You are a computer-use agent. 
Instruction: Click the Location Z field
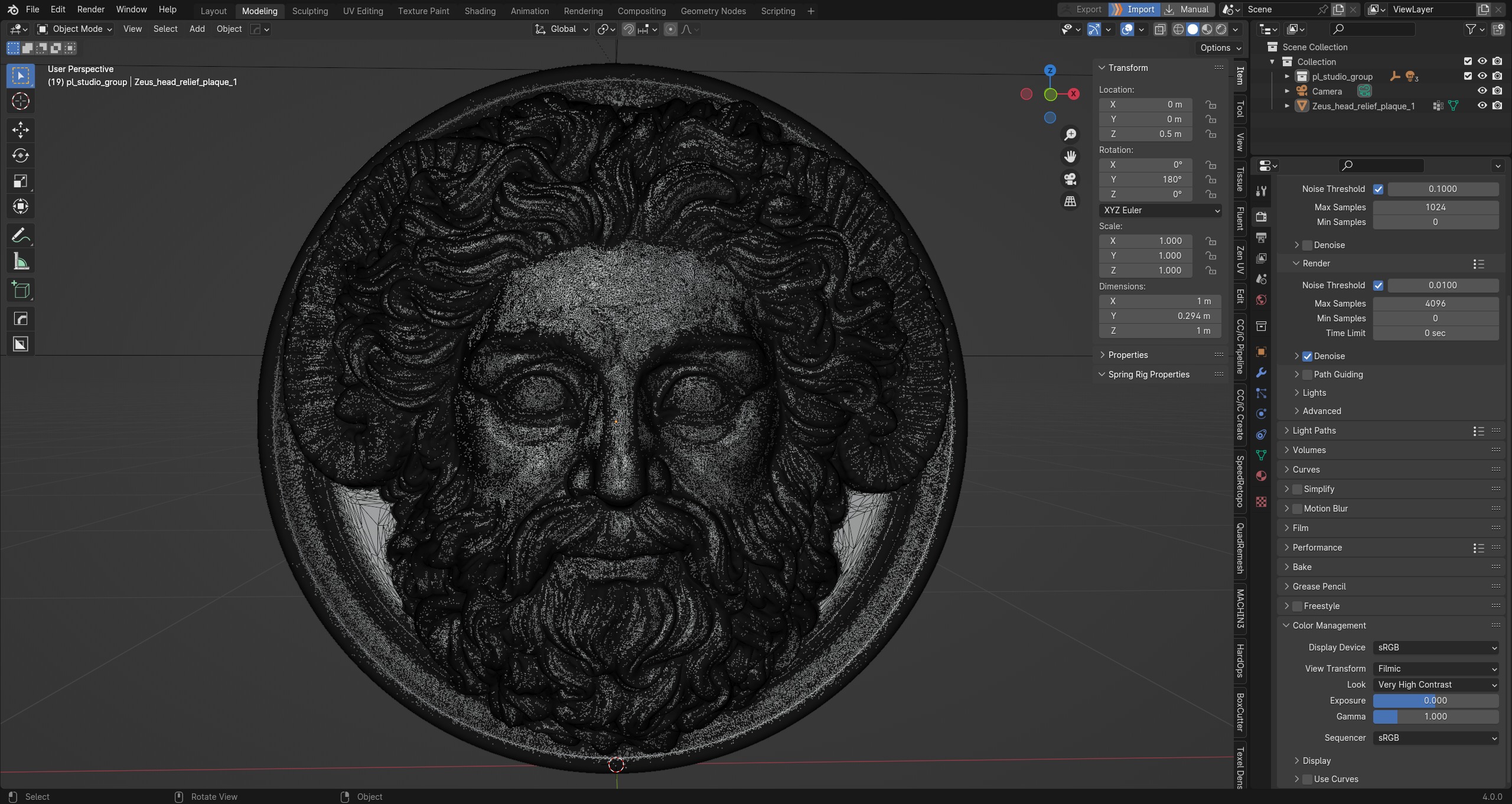[1146, 134]
